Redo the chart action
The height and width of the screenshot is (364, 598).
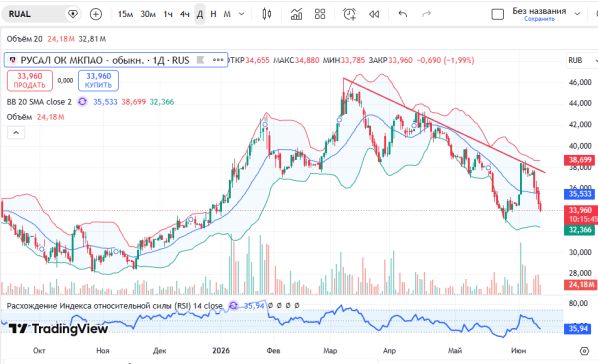(x=426, y=14)
